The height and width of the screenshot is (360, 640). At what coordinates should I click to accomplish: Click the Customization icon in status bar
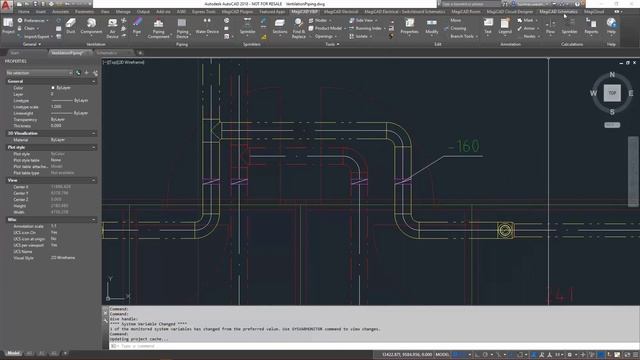(635, 354)
